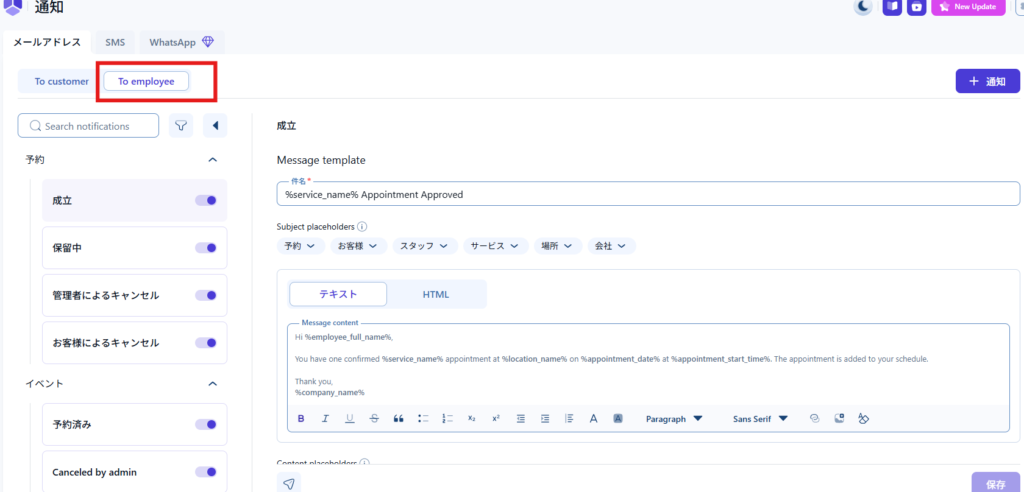Insert a bulleted list in the editor

click(423, 419)
